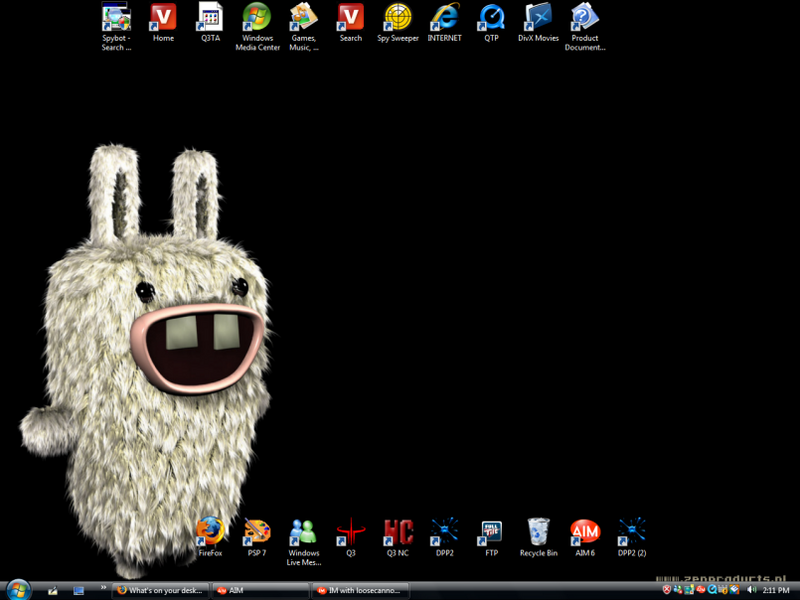Click the volume speaker tray icon
The width and height of the screenshot is (800, 600).
pos(751,590)
